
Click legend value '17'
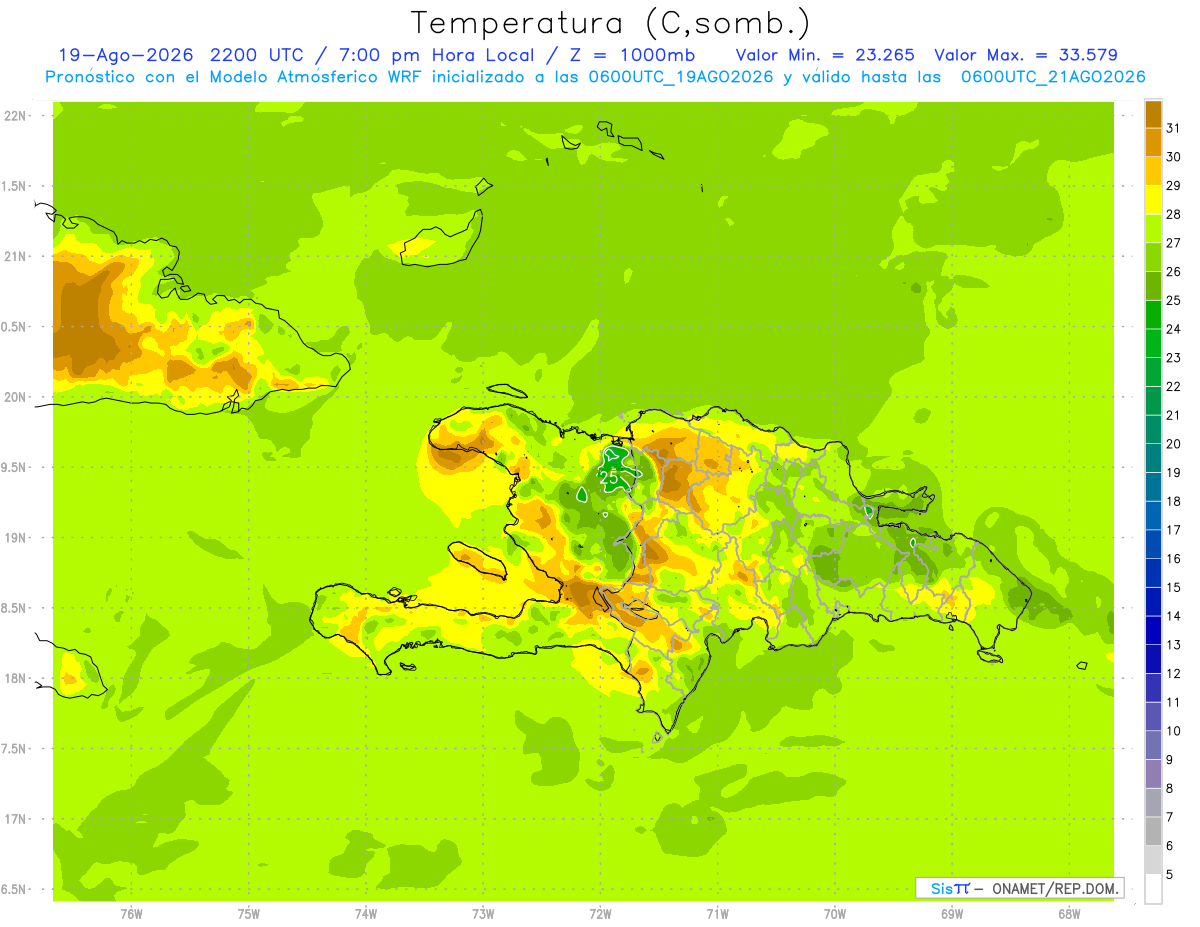[1174, 530]
